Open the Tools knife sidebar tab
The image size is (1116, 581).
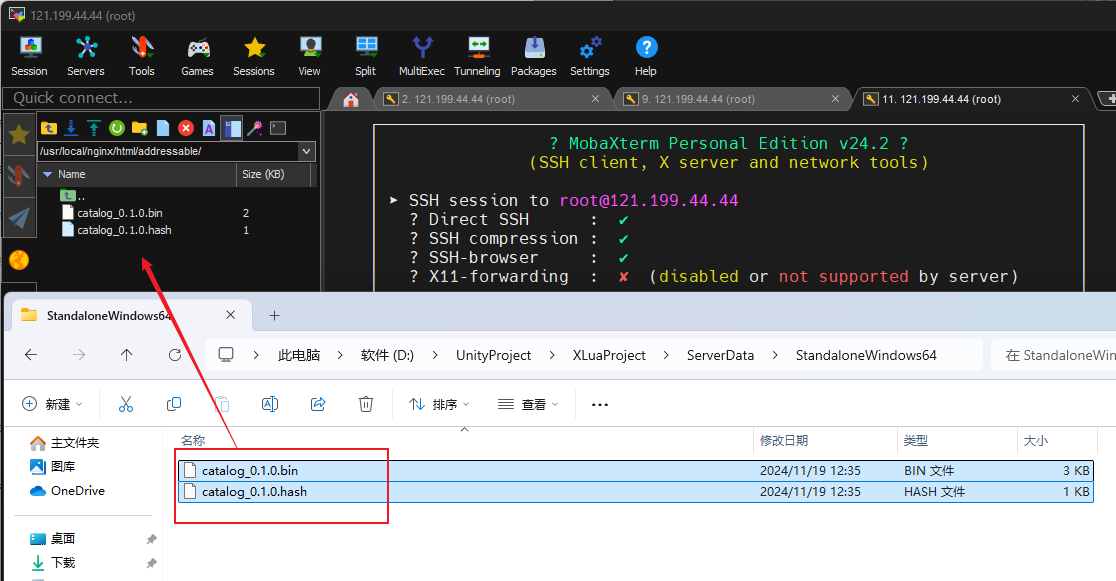[19, 175]
